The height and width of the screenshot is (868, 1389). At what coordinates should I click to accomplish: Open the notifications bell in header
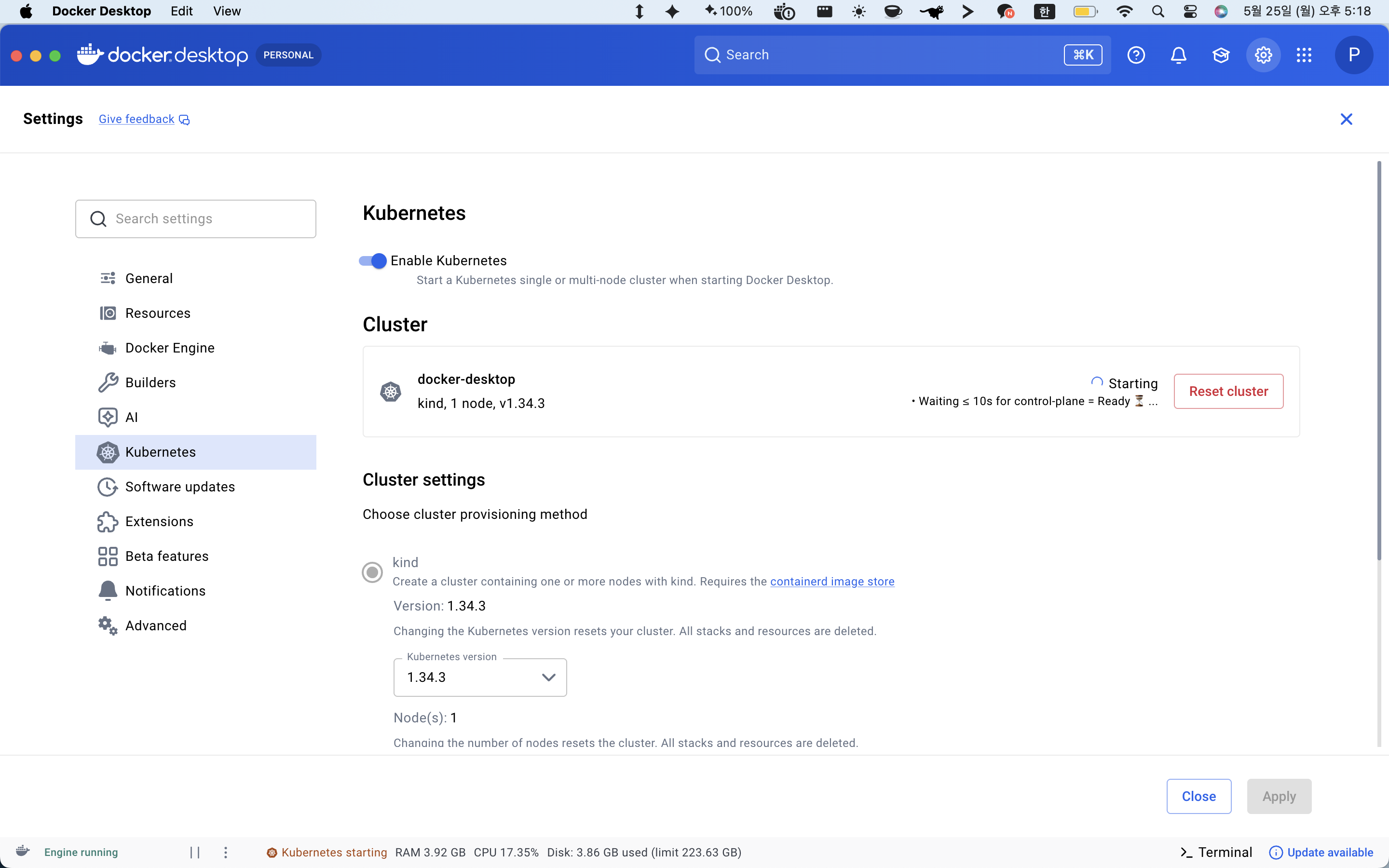pos(1178,55)
